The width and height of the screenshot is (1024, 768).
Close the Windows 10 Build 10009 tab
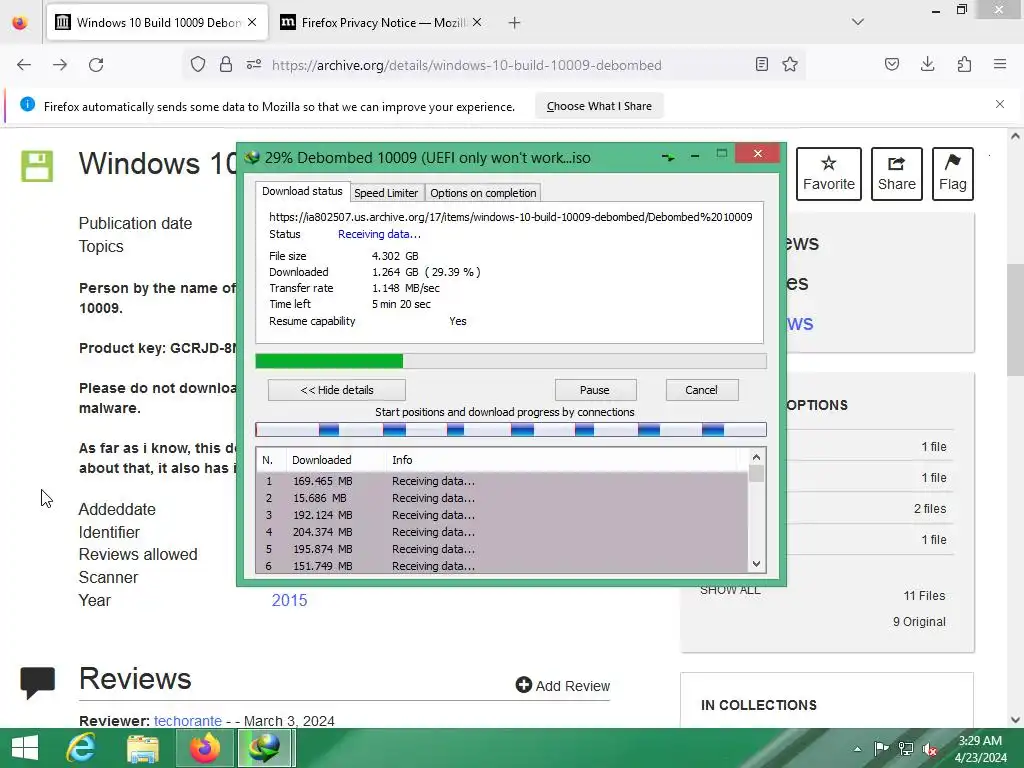(252, 22)
